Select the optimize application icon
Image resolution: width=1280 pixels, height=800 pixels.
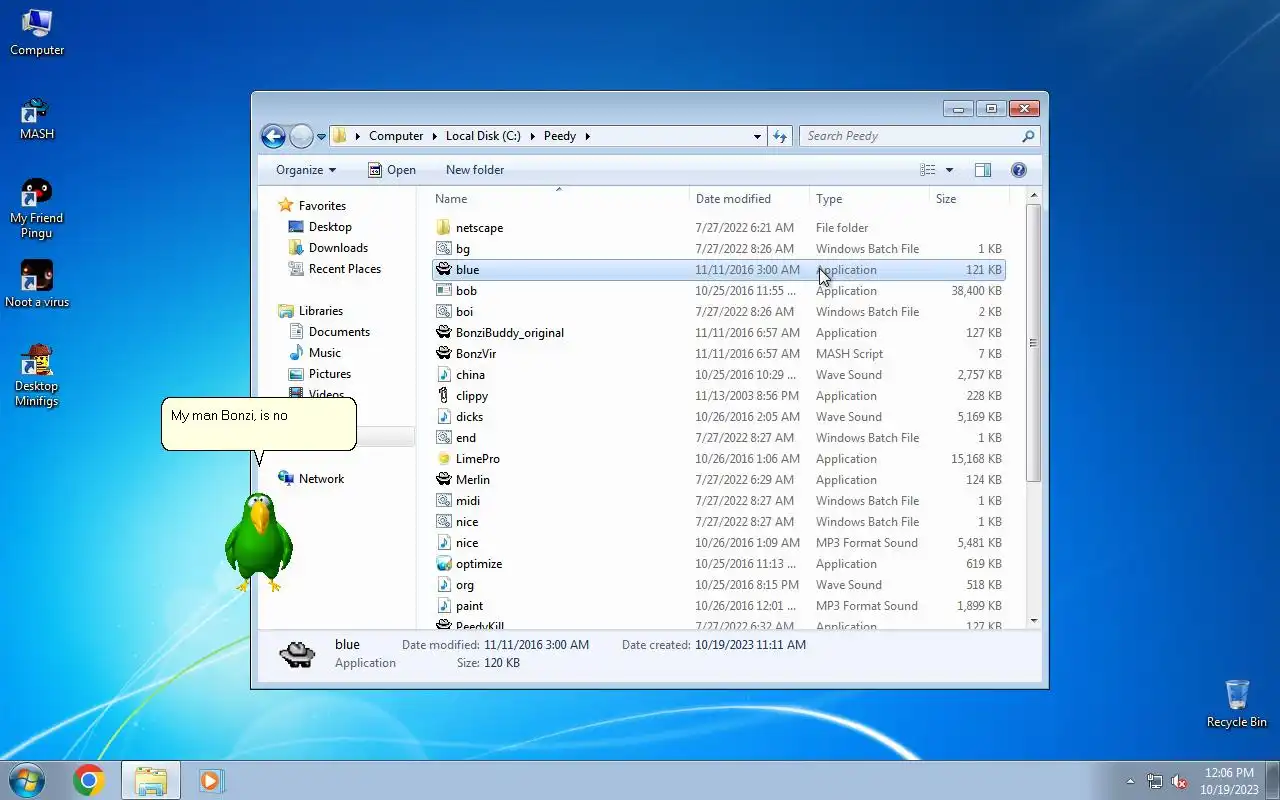click(444, 564)
